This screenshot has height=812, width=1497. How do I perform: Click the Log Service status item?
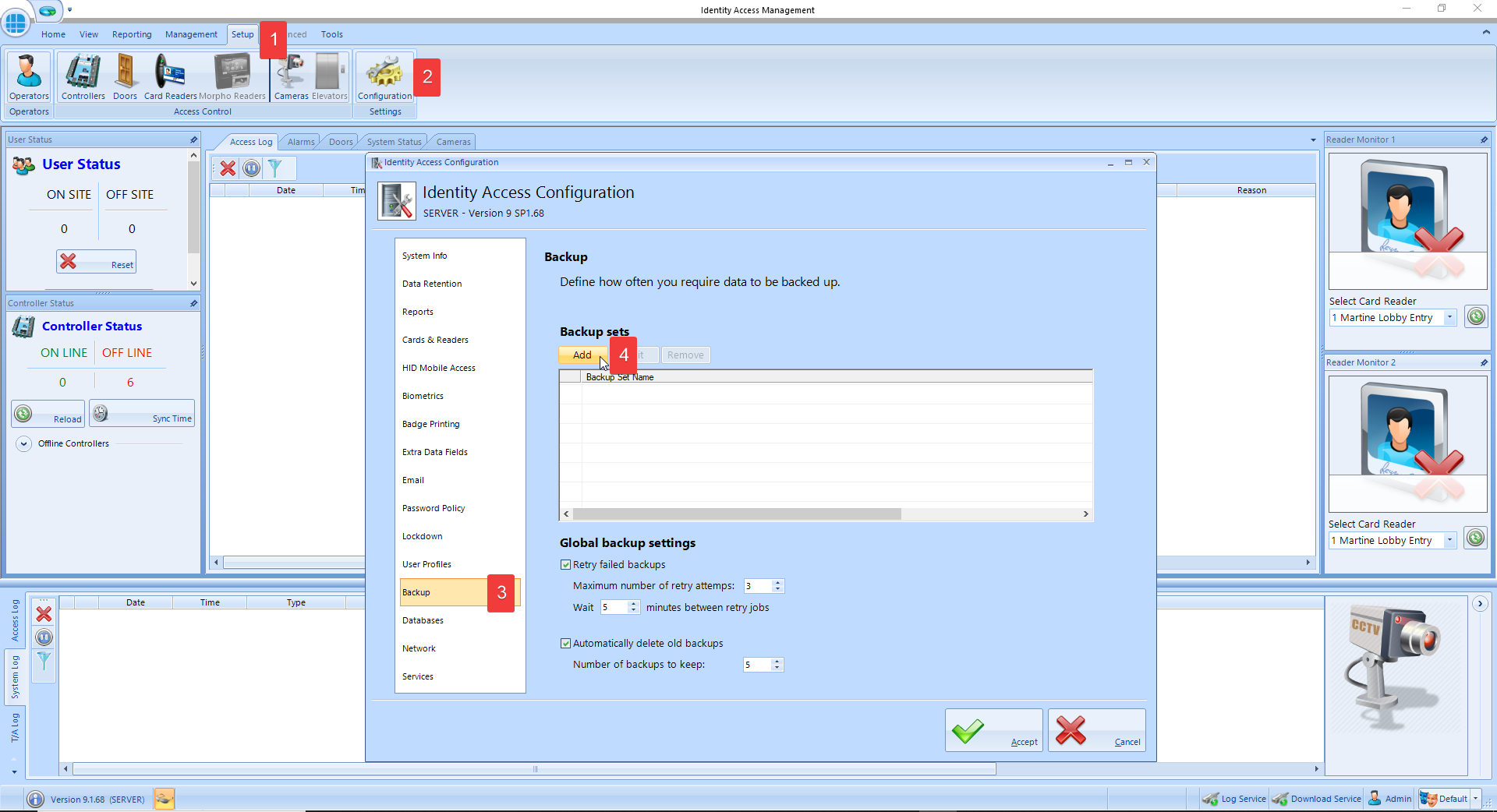[x=1234, y=799]
